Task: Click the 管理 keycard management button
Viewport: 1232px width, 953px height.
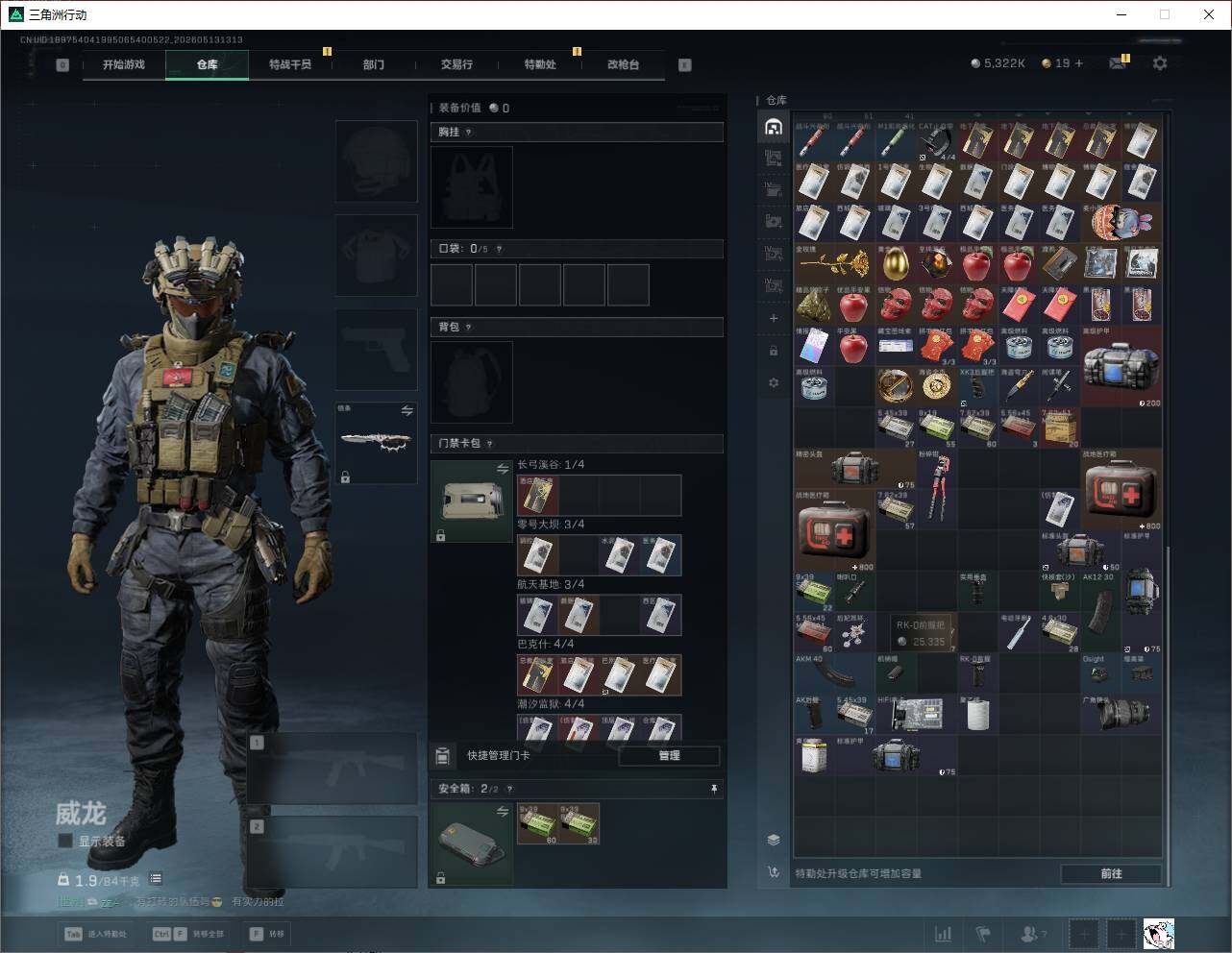Action: [x=669, y=756]
